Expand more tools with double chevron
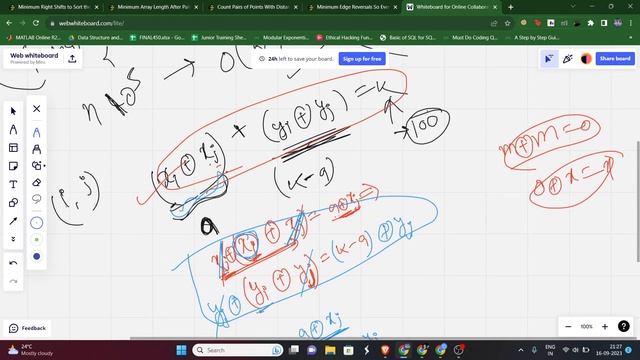The image size is (640, 360). [x=13, y=239]
